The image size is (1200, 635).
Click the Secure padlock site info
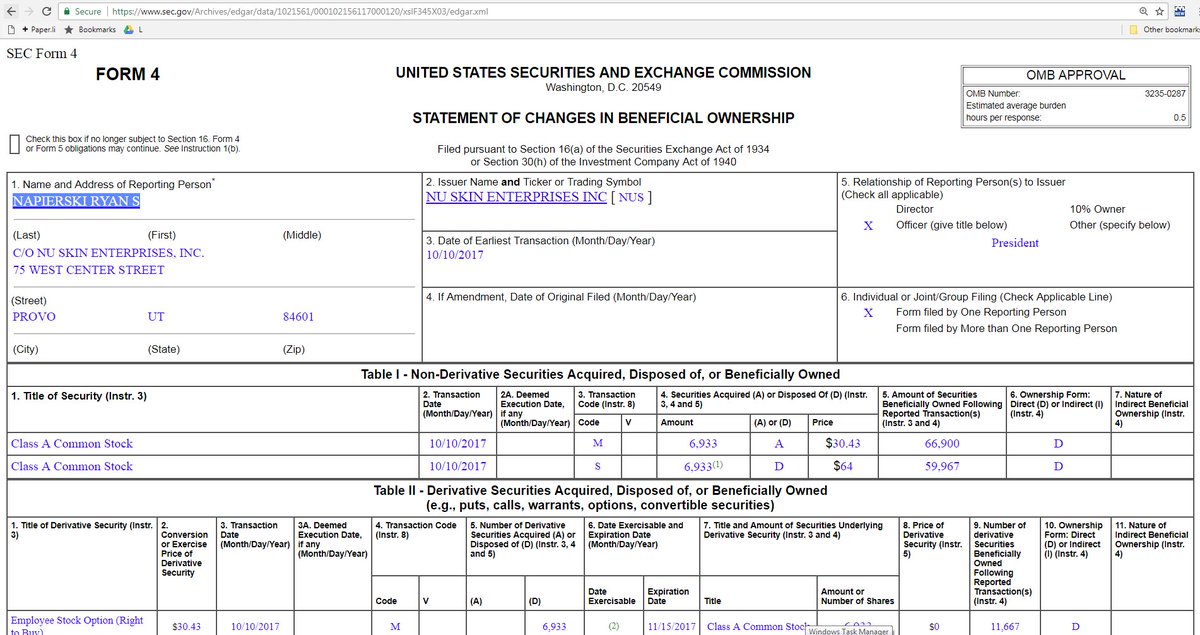click(82, 11)
